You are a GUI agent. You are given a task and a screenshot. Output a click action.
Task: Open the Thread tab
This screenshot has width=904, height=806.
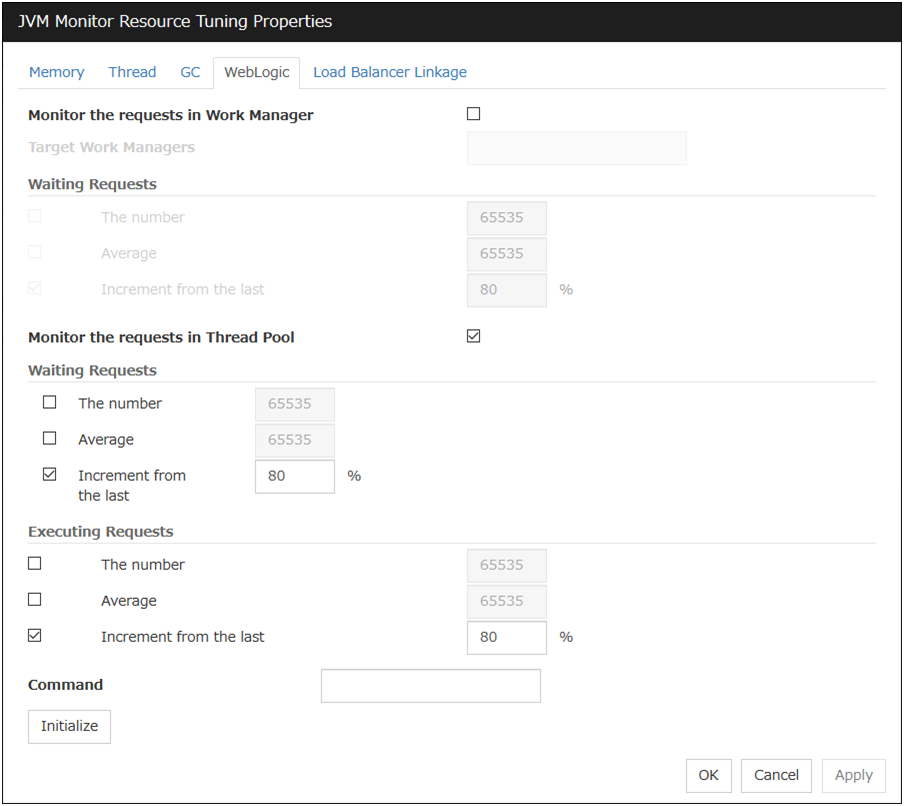pyautogui.click(x=132, y=72)
